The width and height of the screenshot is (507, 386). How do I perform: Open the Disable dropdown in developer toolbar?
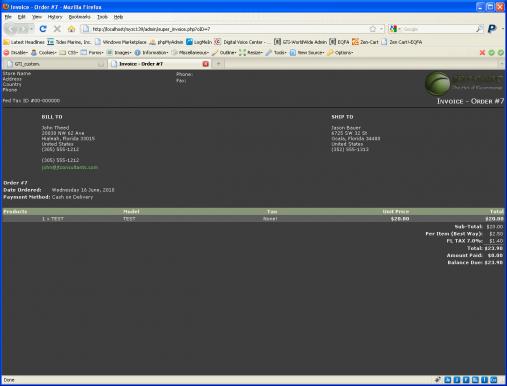(x=16, y=53)
